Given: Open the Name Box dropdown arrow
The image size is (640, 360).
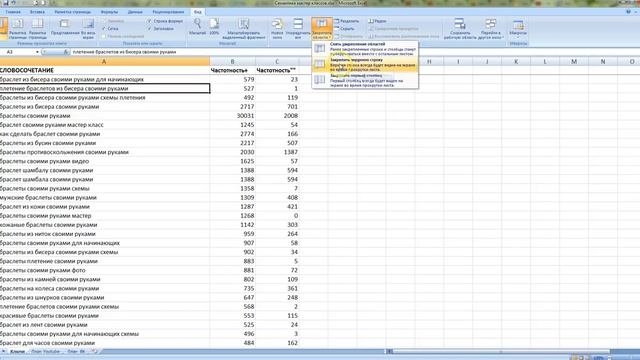Looking at the screenshot, I should pyautogui.click(x=37, y=52).
